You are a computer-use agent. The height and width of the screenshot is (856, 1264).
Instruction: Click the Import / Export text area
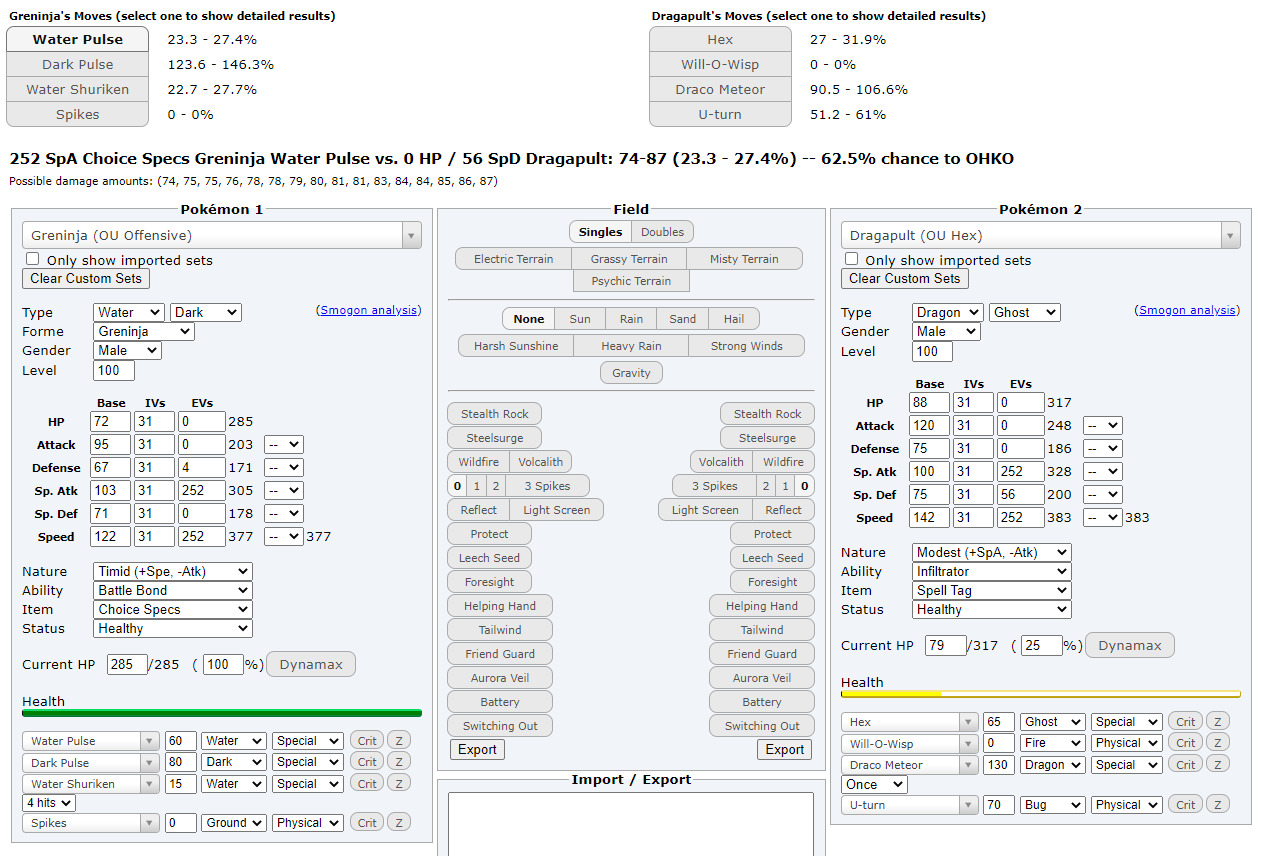631,824
